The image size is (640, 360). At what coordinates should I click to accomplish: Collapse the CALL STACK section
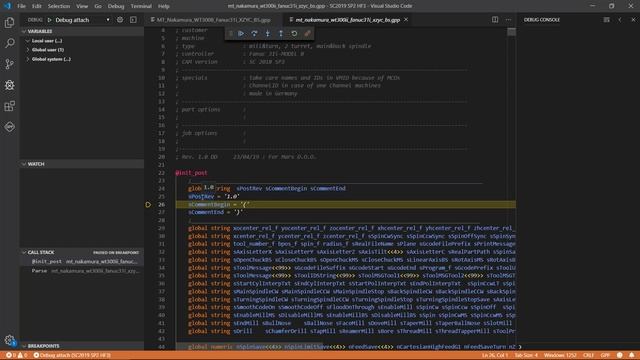(x=82, y=252)
